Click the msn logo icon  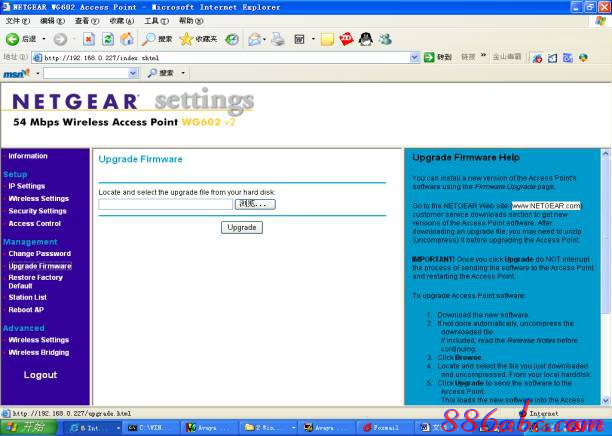point(16,73)
